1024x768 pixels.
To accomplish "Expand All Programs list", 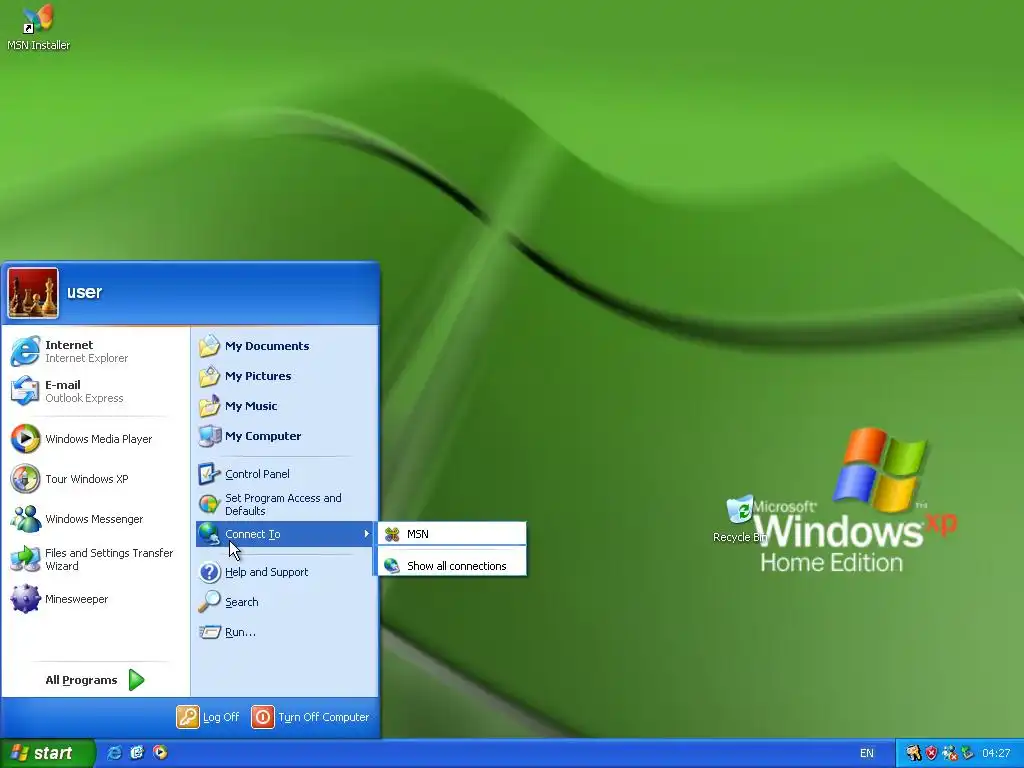I will (95, 680).
